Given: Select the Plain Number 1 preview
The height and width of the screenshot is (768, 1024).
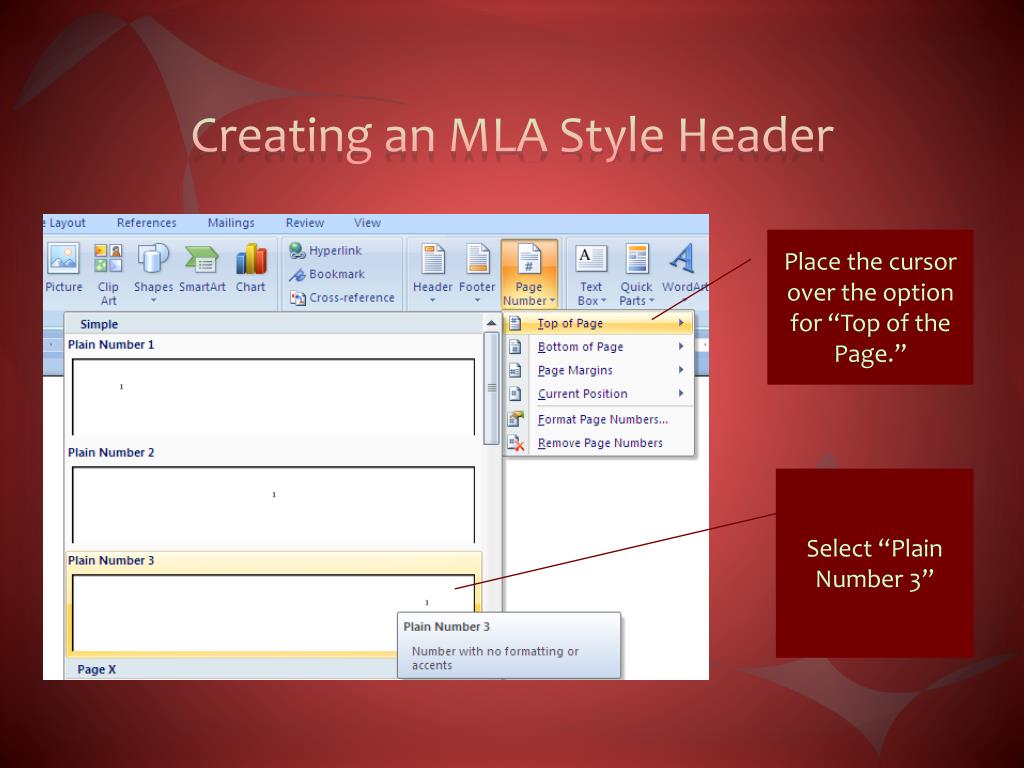Looking at the screenshot, I should pos(274,396).
